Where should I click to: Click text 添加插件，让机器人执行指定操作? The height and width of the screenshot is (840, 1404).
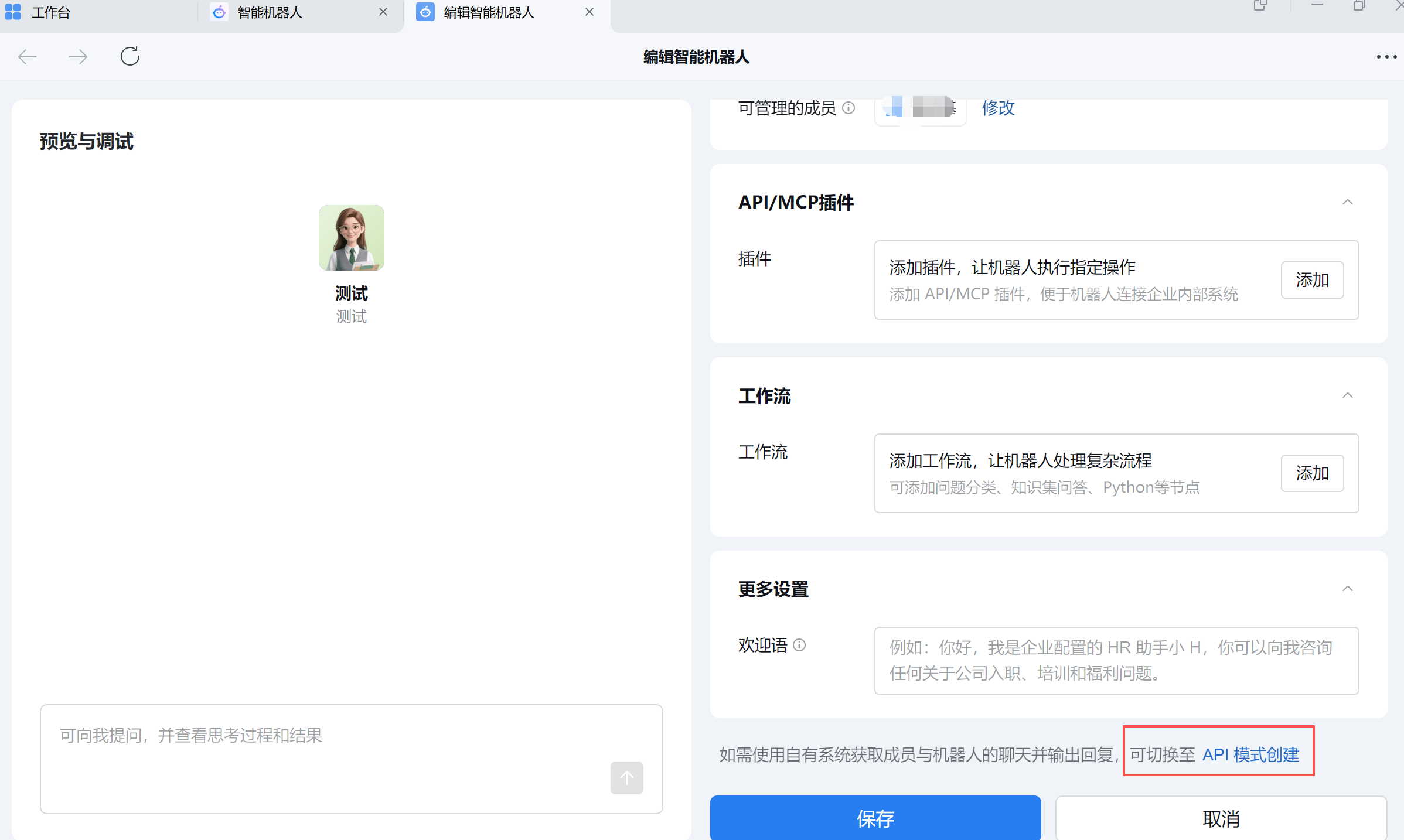point(1013,268)
